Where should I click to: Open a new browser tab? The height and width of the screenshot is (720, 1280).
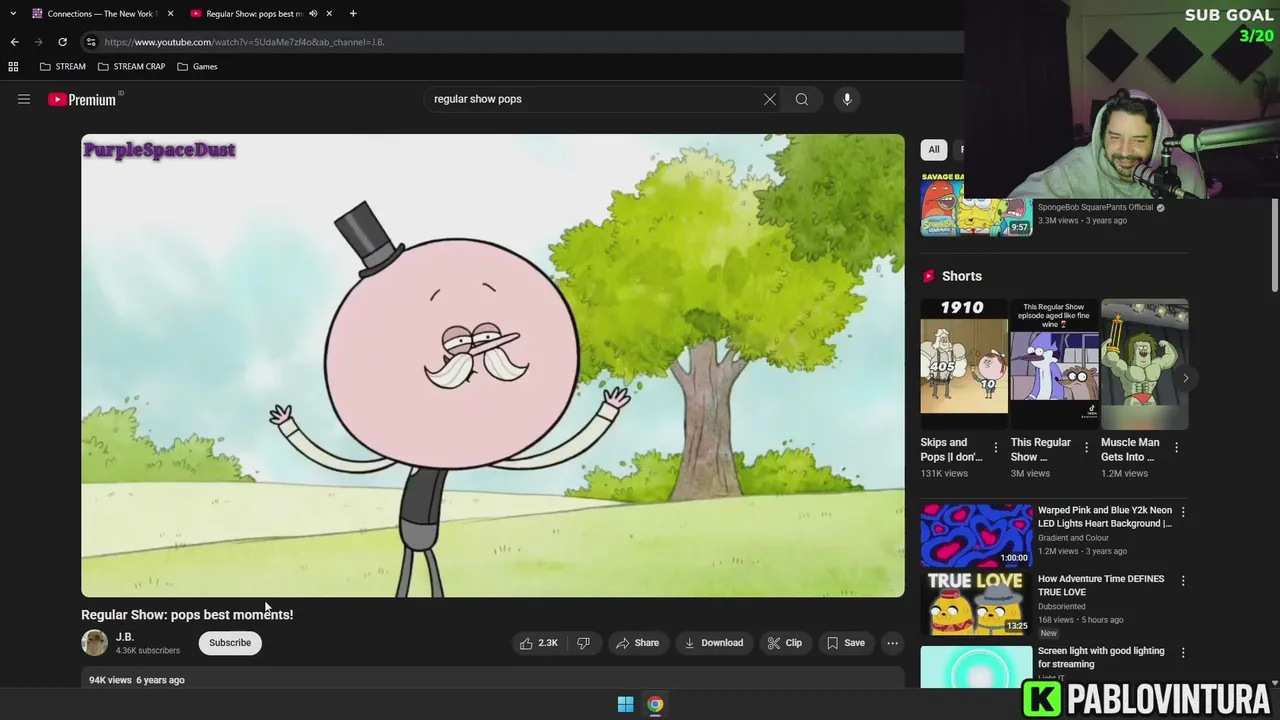pos(353,13)
